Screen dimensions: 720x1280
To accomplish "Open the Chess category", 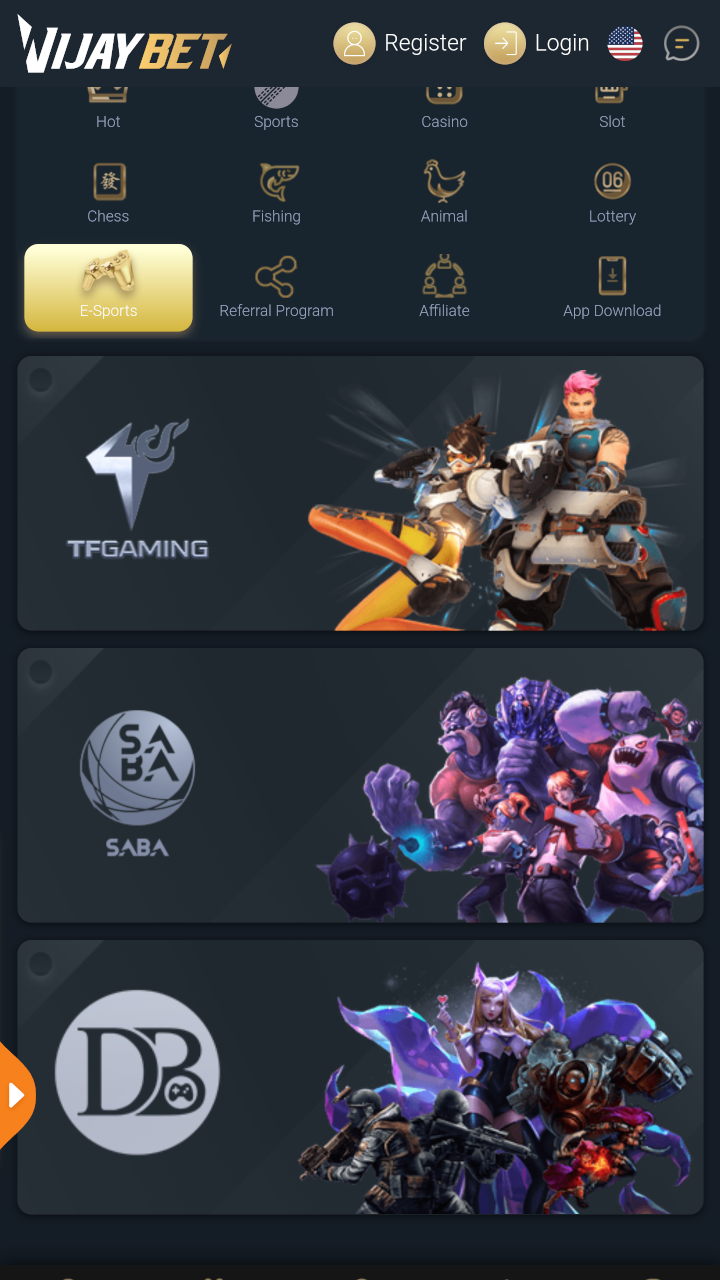I will (108, 194).
